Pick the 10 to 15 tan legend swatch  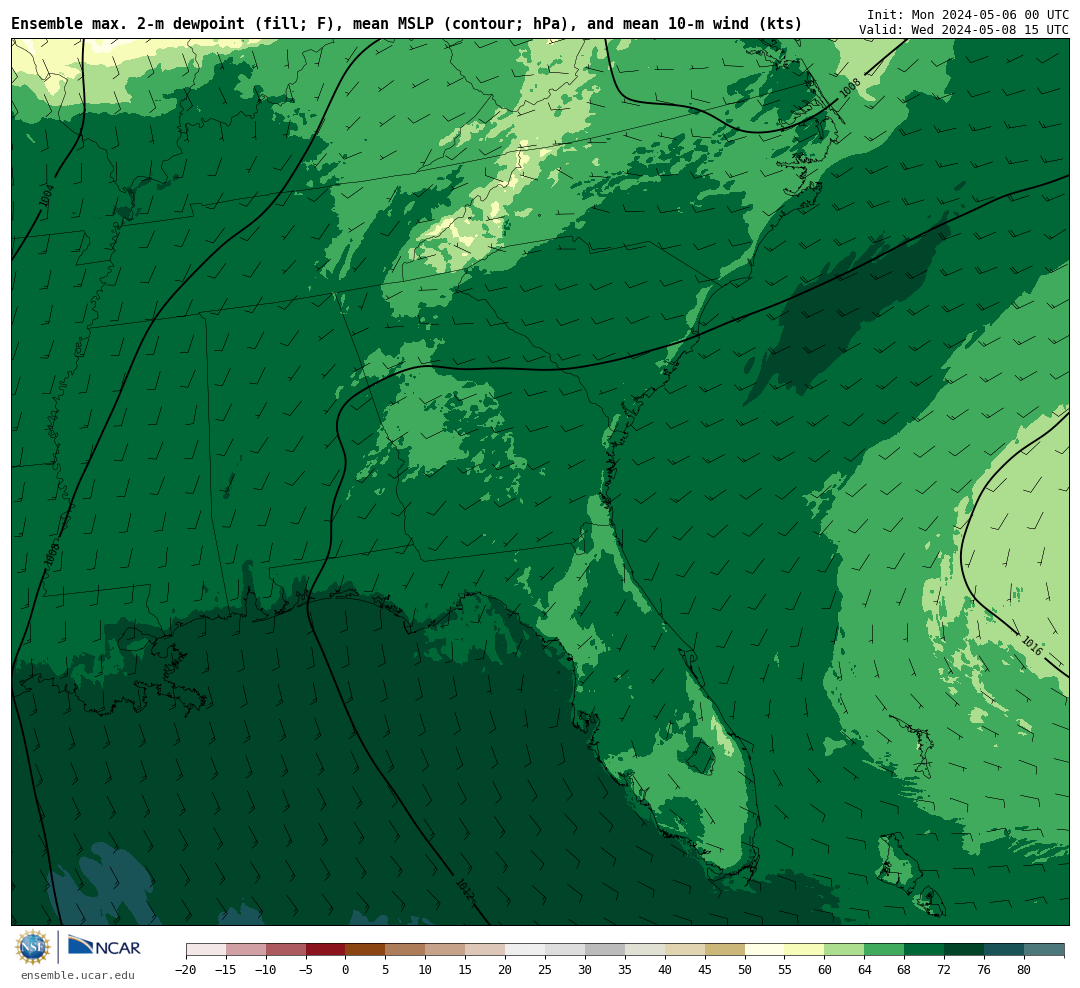(x=446, y=950)
